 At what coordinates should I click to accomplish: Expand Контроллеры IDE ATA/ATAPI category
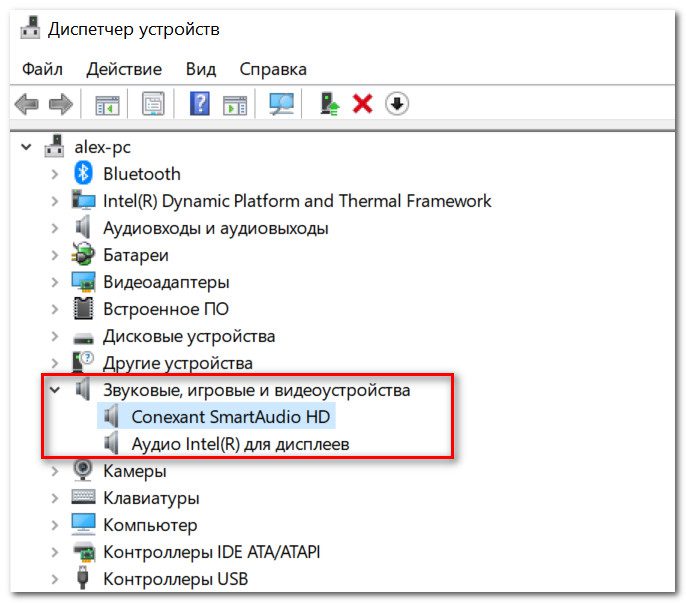coord(55,552)
